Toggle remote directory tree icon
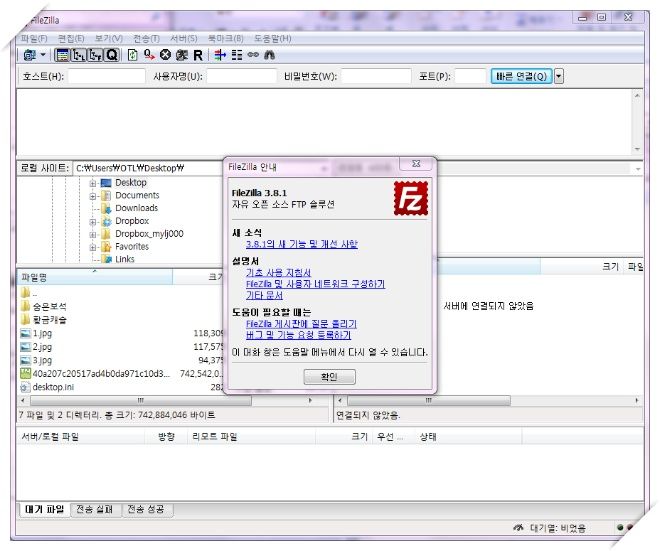 [x=95, y=55]
